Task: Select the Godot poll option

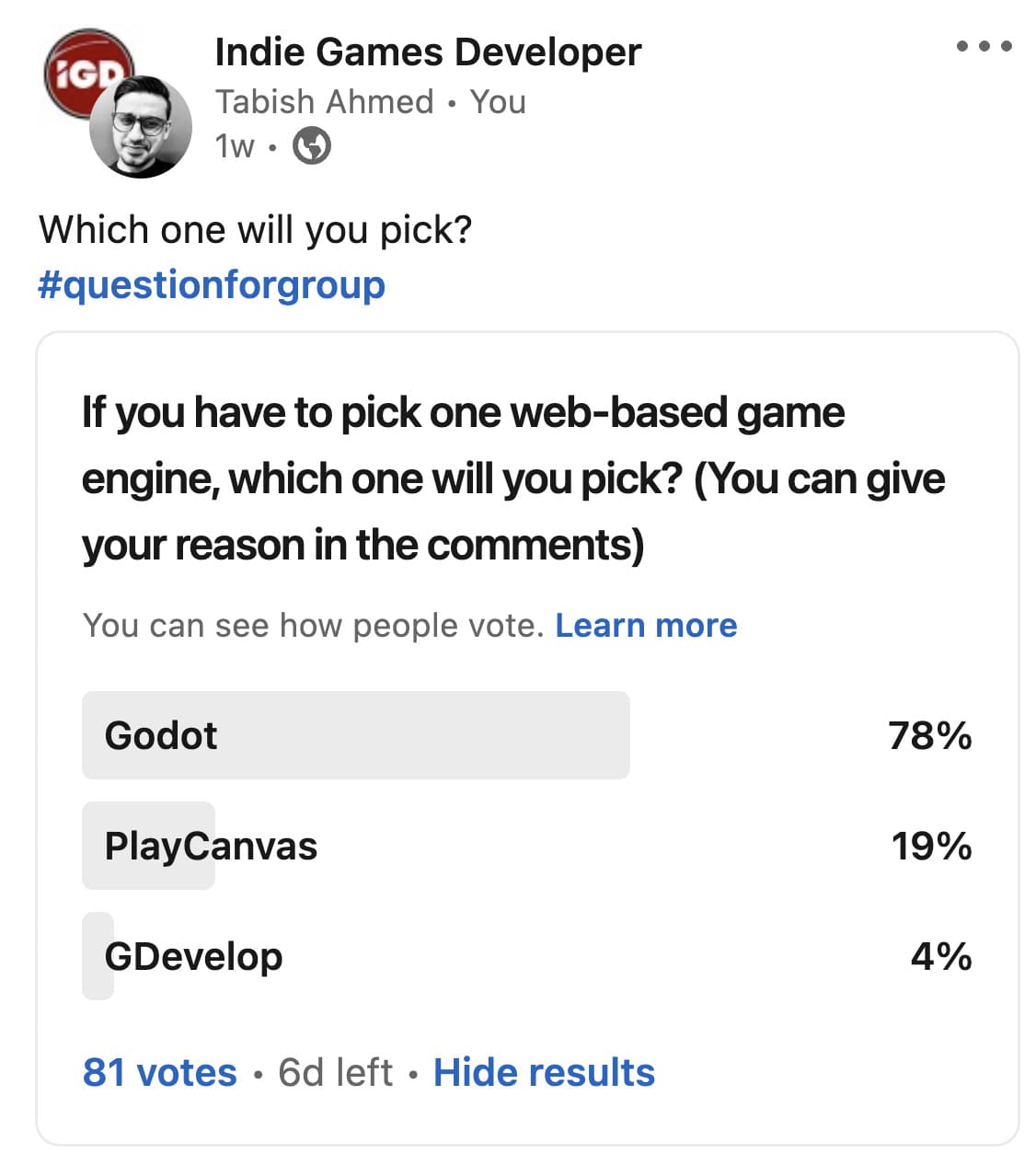Action: point(526,735)
